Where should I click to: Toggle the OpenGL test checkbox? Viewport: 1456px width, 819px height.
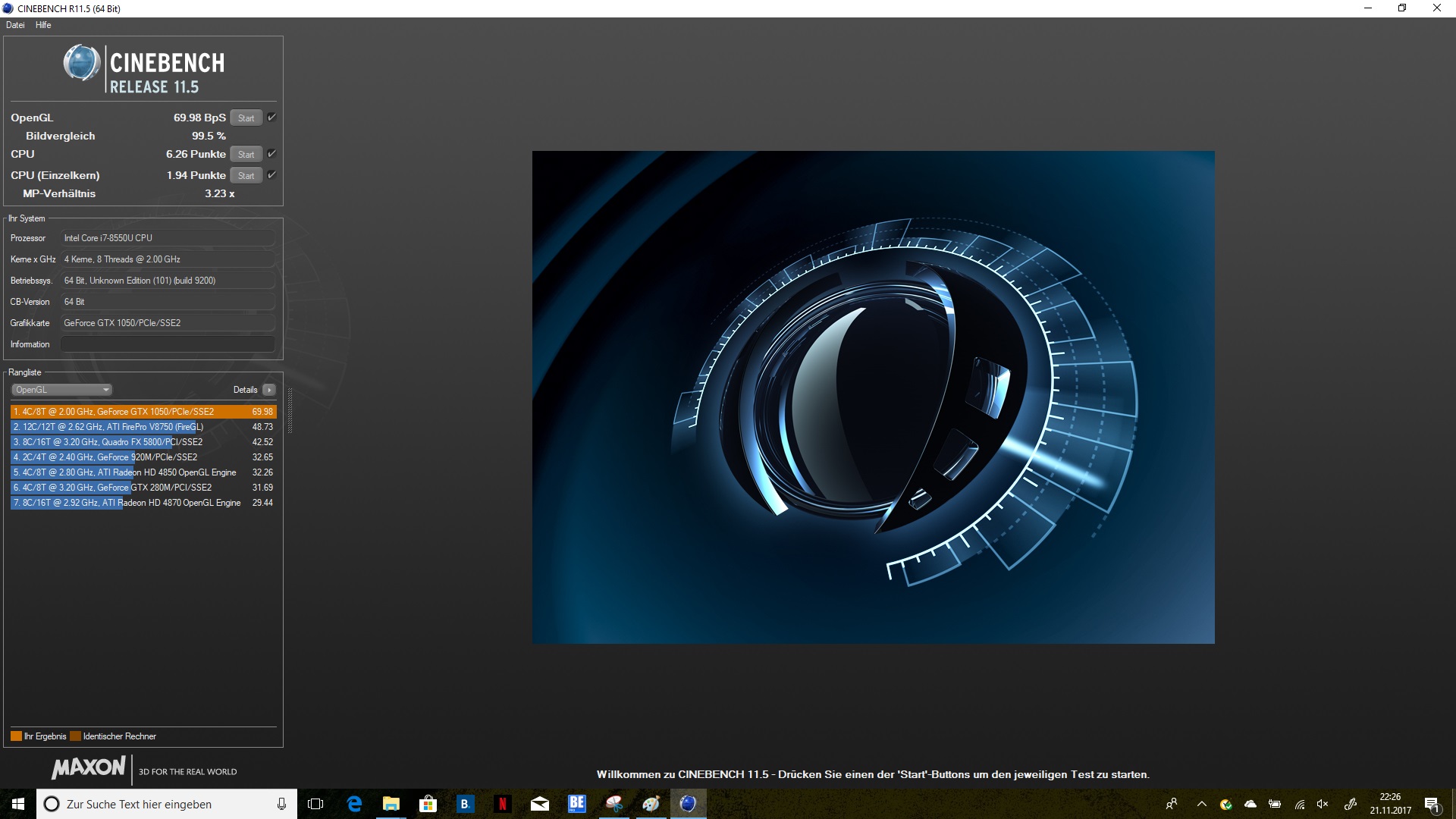271,118
